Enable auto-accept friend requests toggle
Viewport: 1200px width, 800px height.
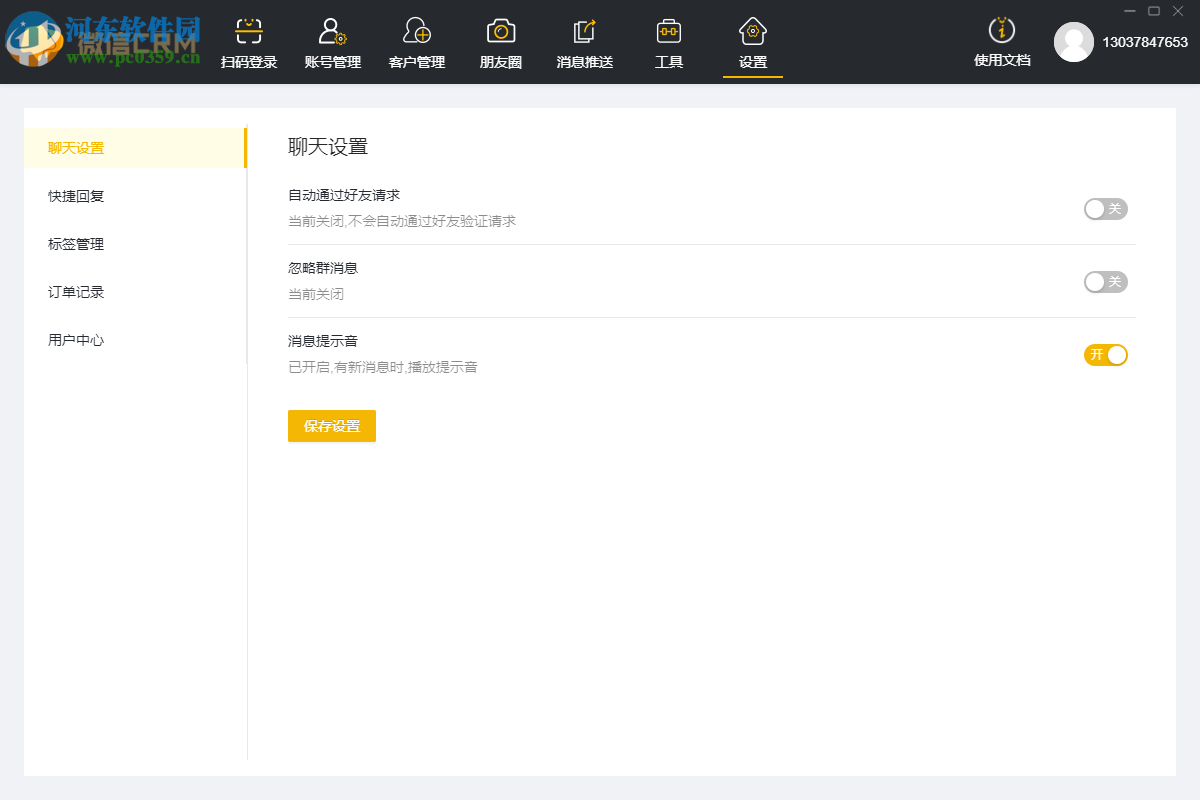coord(1105,209)
